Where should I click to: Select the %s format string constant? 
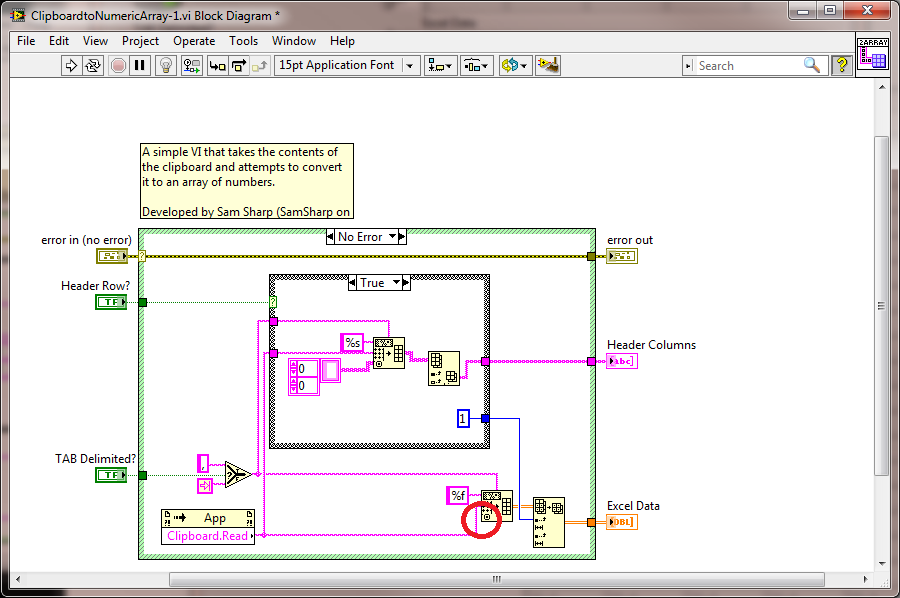[352, 343]
